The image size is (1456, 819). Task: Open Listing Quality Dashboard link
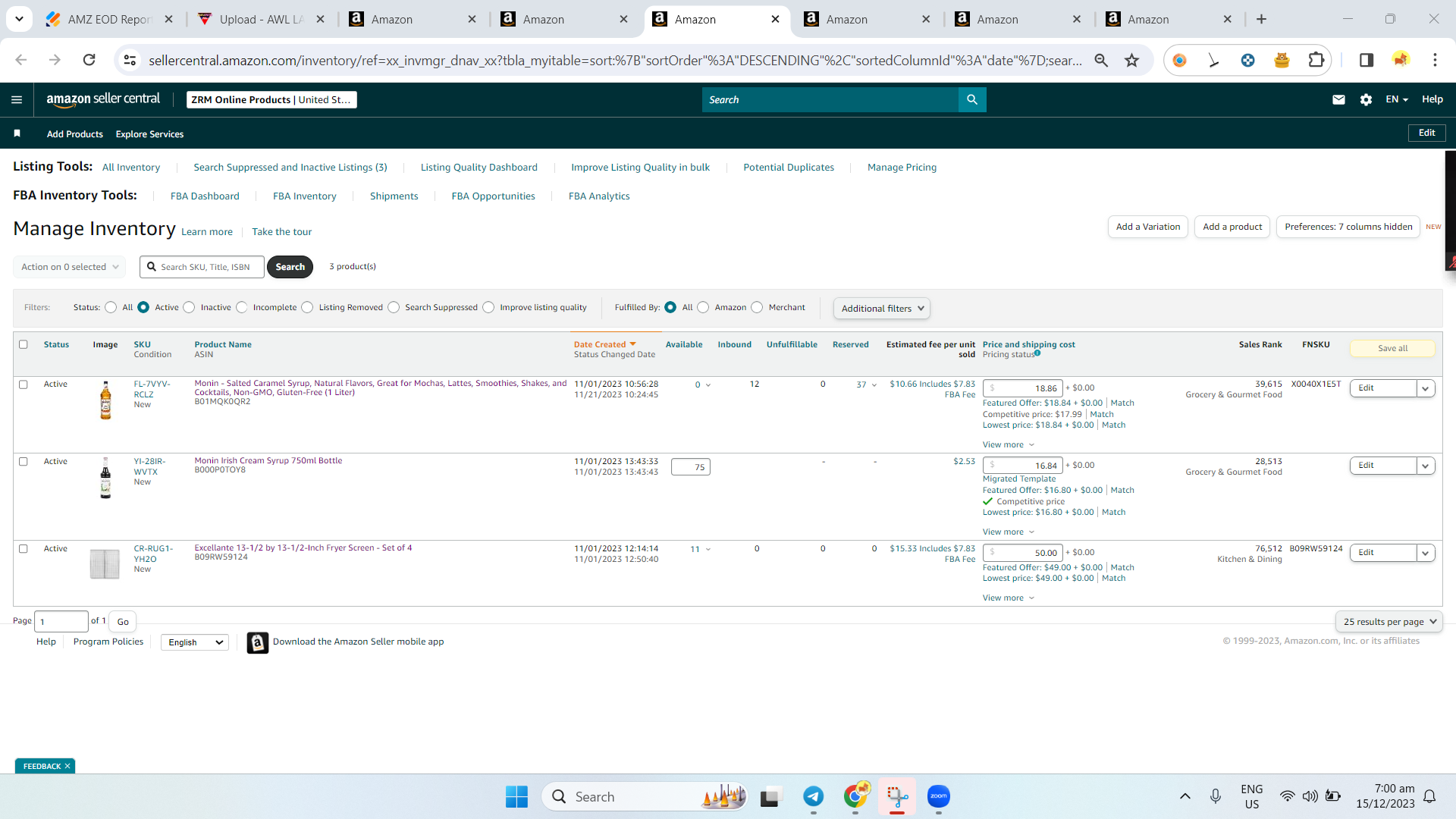pyautogui.click(x=479, y=167)
